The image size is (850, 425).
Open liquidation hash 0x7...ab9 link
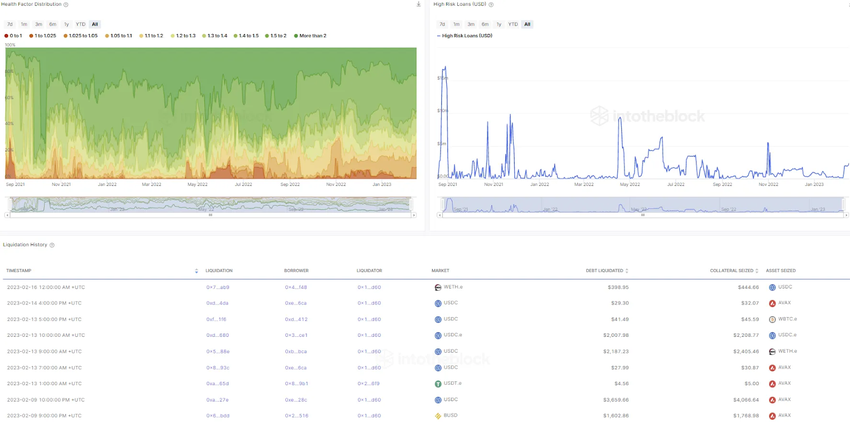coord(217,287)
